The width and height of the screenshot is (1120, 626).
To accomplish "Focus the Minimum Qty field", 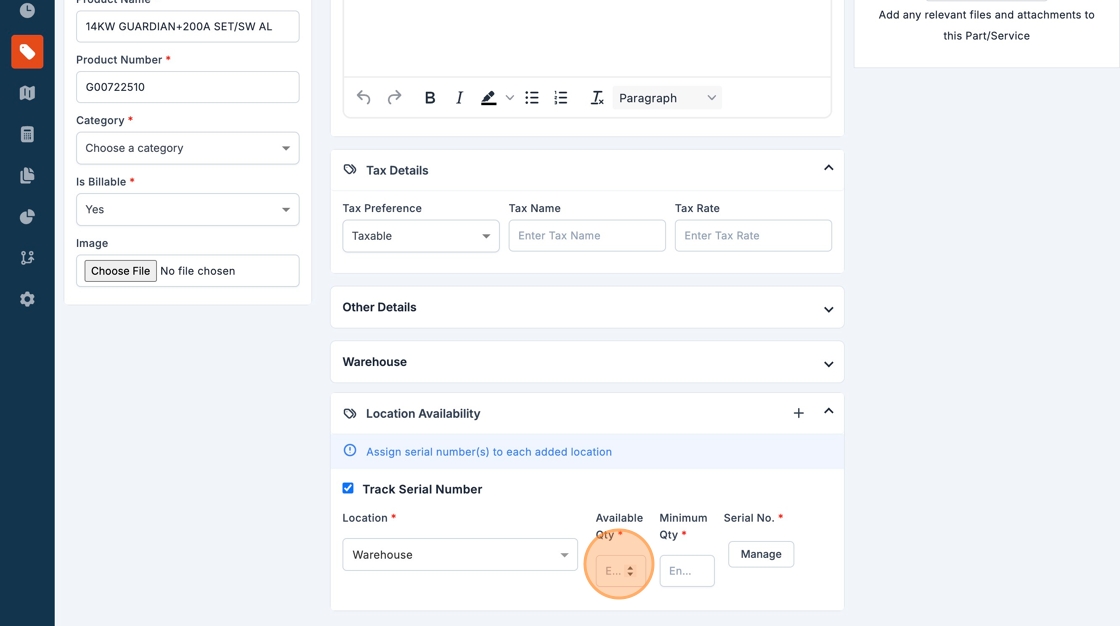I will (x=687, y=571).
